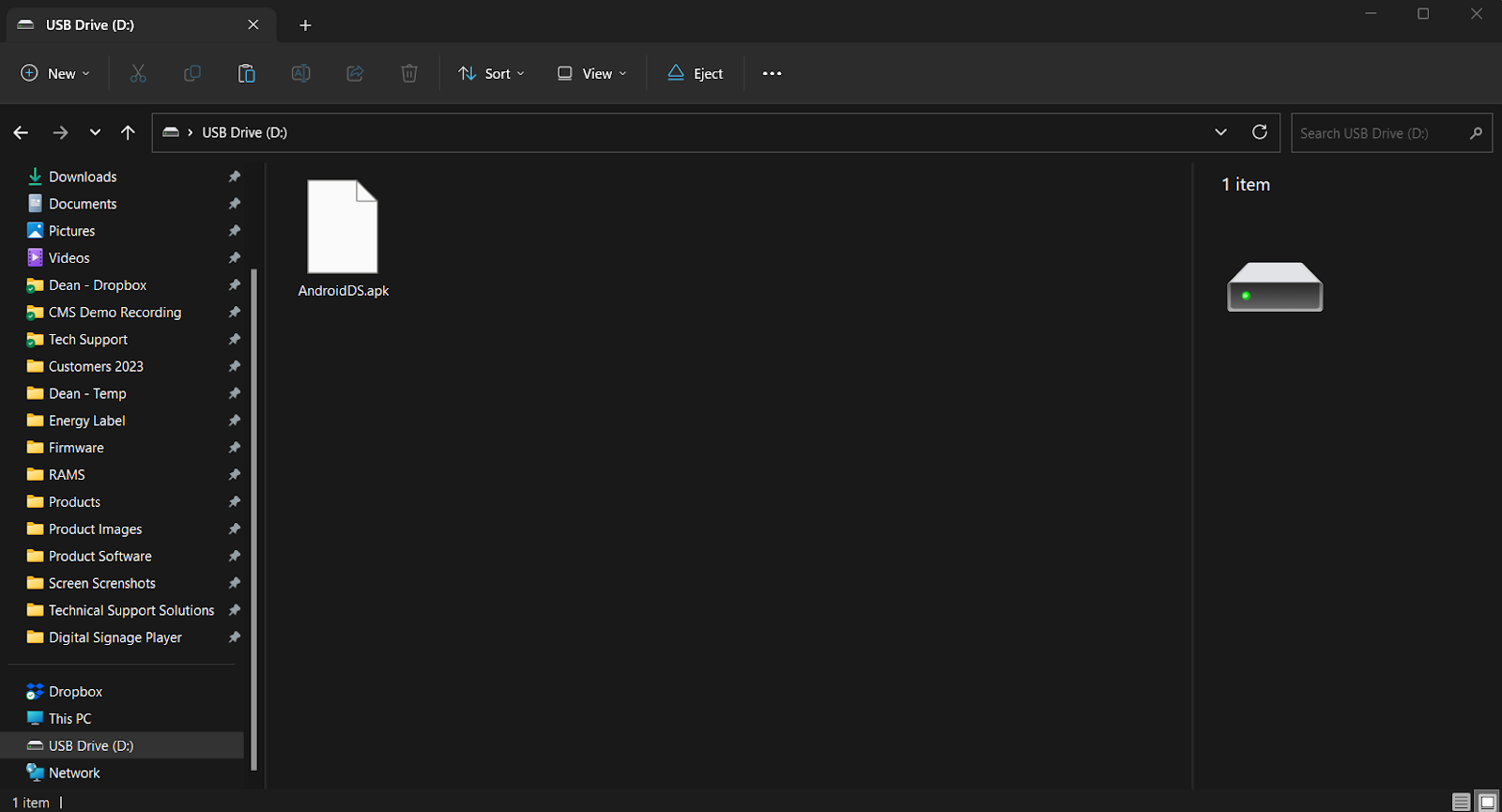The image size is (1502, 812).
Task: Switch to large icons view layout
Action: click(x=1487, y=802)
